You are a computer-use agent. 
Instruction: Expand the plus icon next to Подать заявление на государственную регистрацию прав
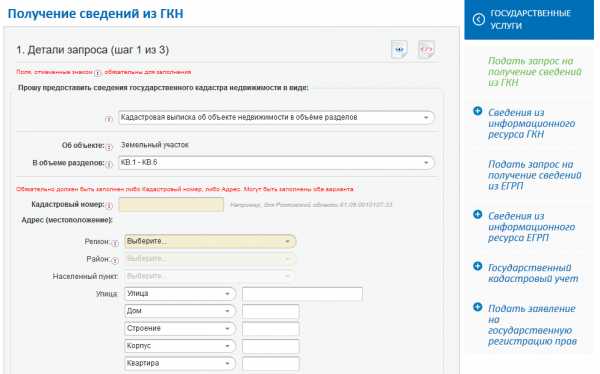(478, 307)
